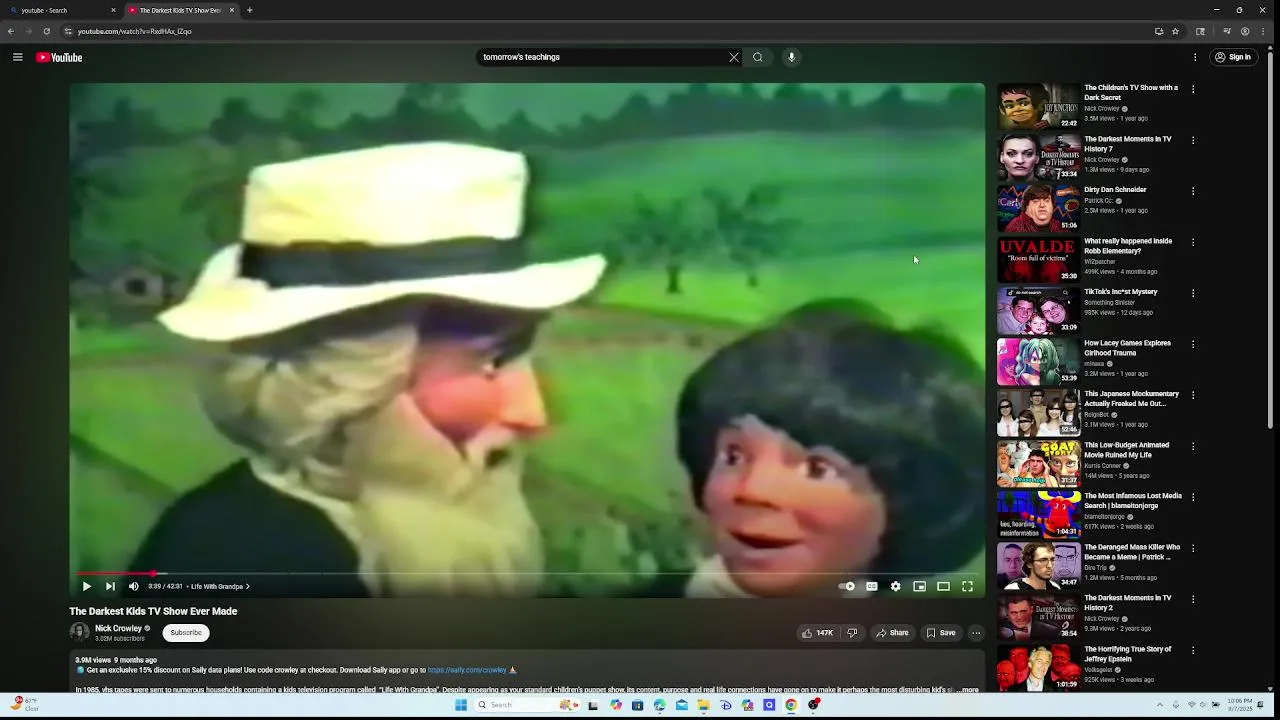1280x720 pixels.
Task: Open 'The Children's TV Show with a Dark Secret'
Action: [1131, 92]
